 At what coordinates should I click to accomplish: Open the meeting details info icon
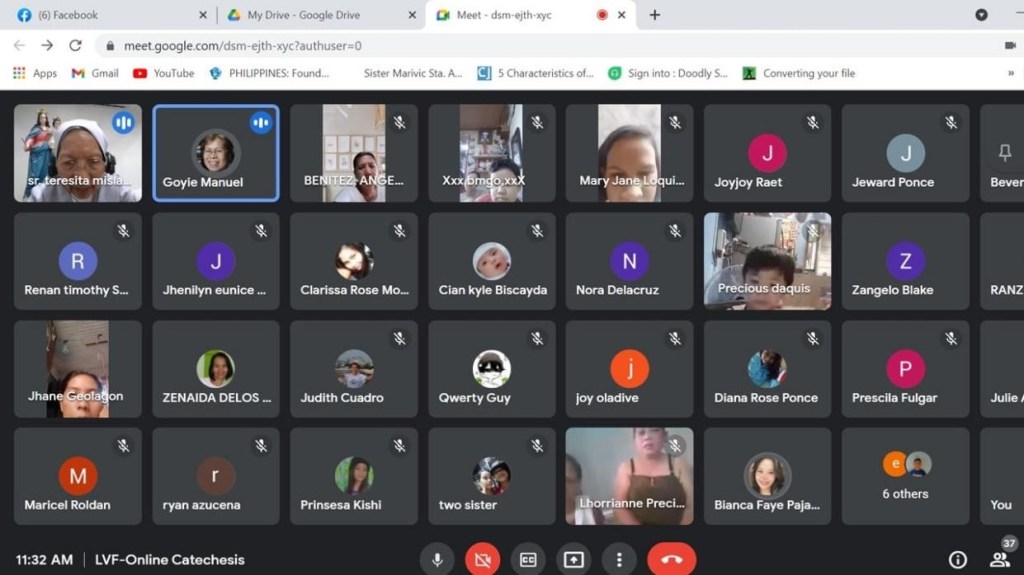tap(957, 560)
